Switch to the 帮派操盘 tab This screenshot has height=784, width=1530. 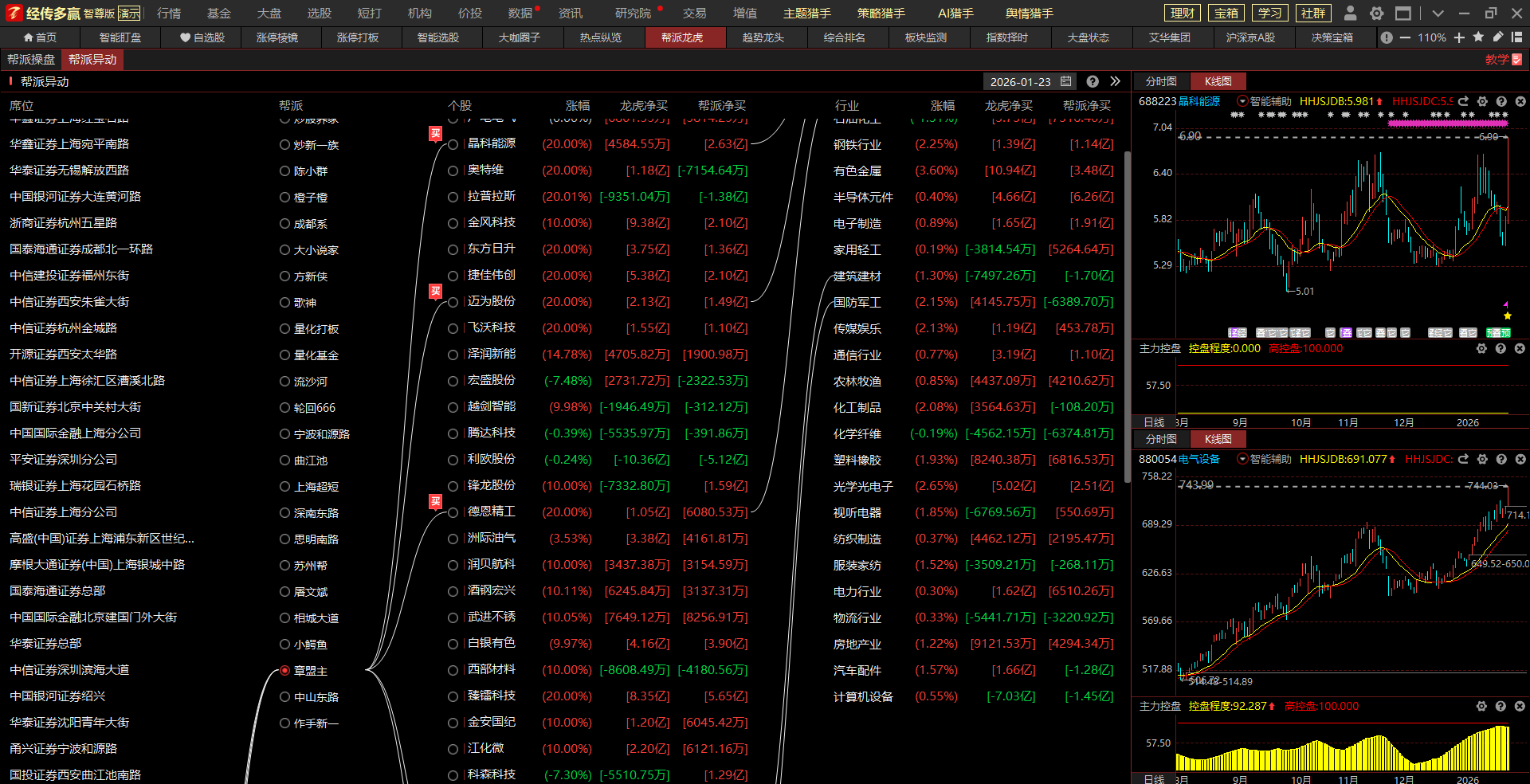click(x=31, y=60)
